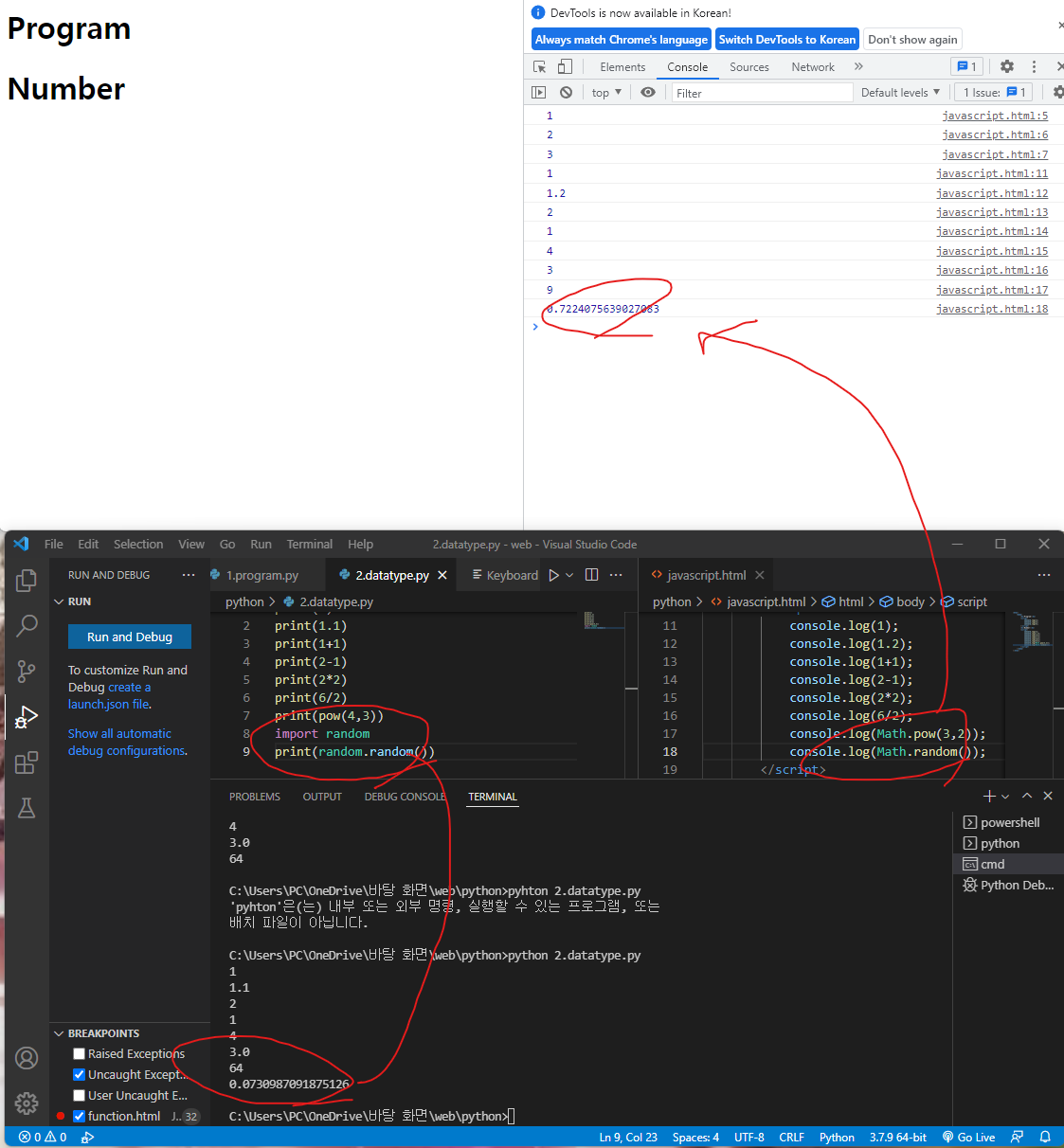Open notifications bell in status bar

(x=1045, y=1137)
